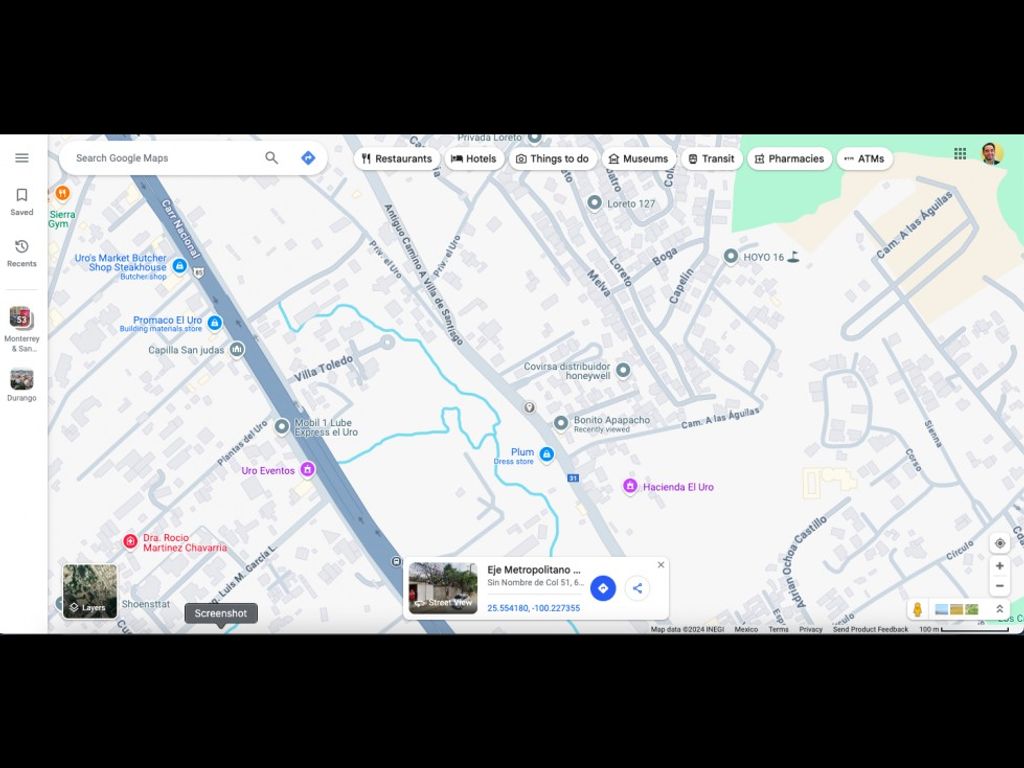The image size is (1024, 768).
Task: Focus the Search Google Maps field
Action: coord(163,158)
